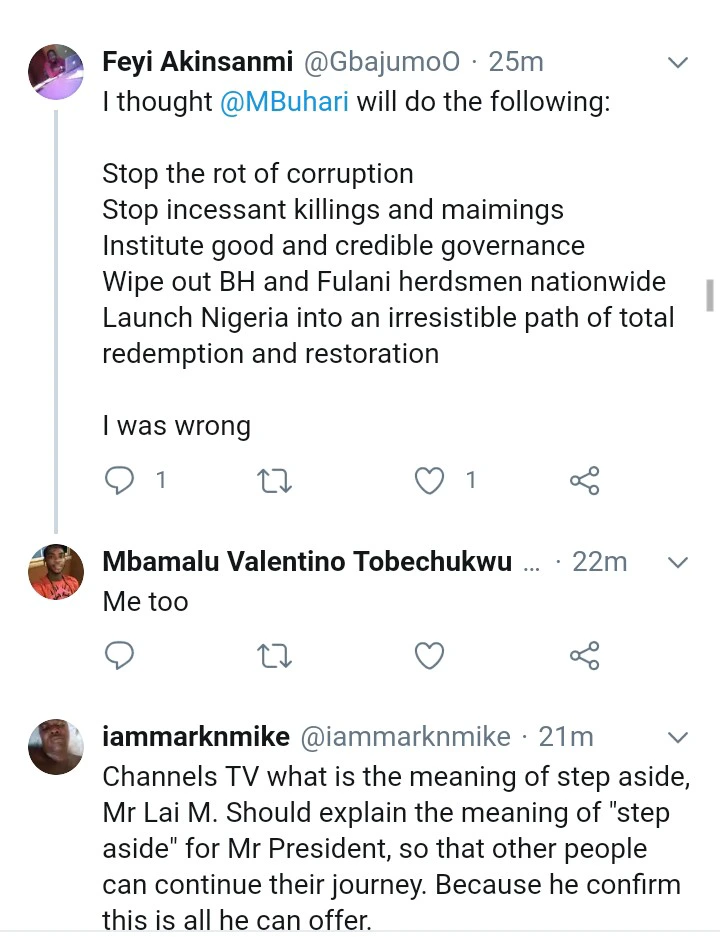Share the "Me too" tweet

[584, 656]
